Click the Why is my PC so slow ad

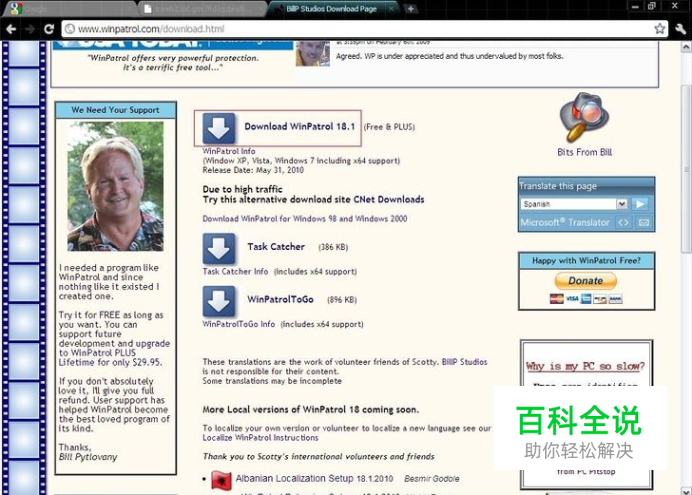pyautogui.click(x=586, y=366)
